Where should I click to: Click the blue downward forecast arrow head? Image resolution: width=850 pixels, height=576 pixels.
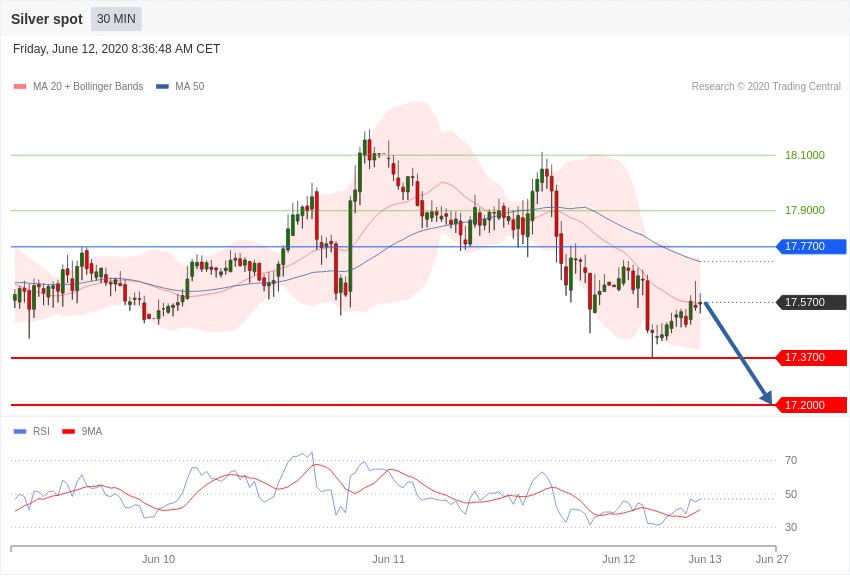click(766, 398)
